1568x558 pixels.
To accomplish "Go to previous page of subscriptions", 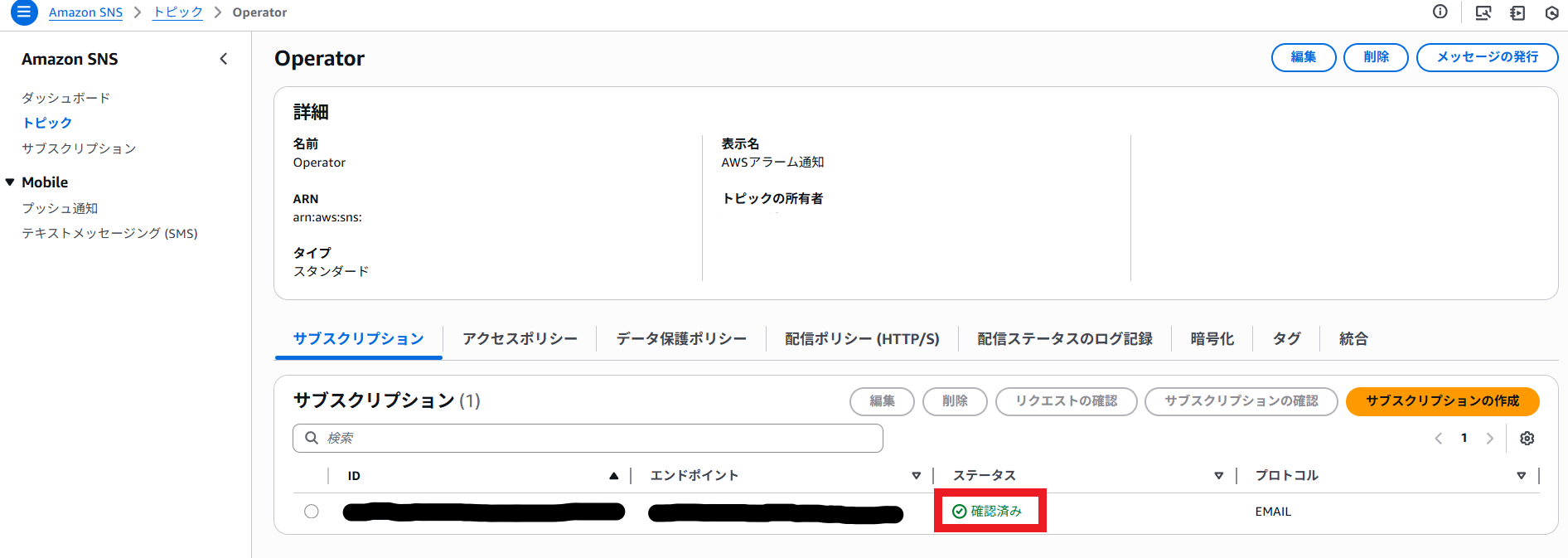I will point(1439,439).
